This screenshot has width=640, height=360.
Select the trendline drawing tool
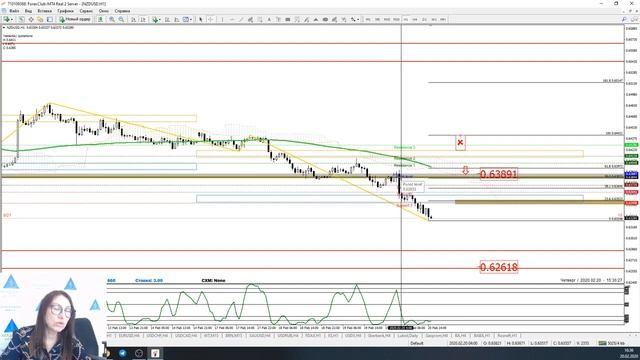(x=241, y=19)
